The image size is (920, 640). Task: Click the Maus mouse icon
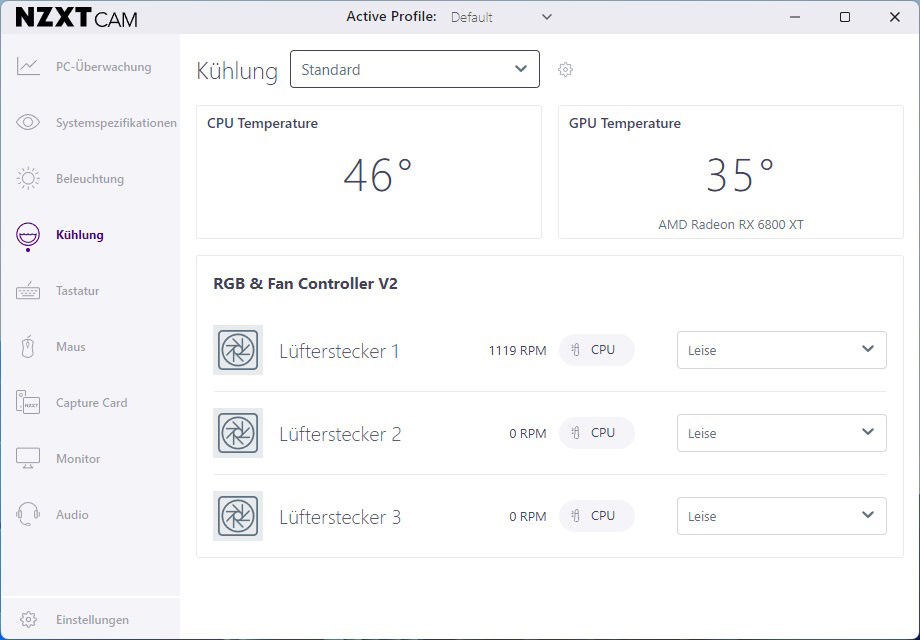click(x=28, y=347)
